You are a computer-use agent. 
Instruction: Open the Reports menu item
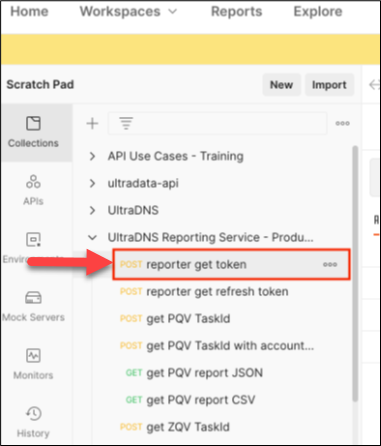[x=236, y=12]
